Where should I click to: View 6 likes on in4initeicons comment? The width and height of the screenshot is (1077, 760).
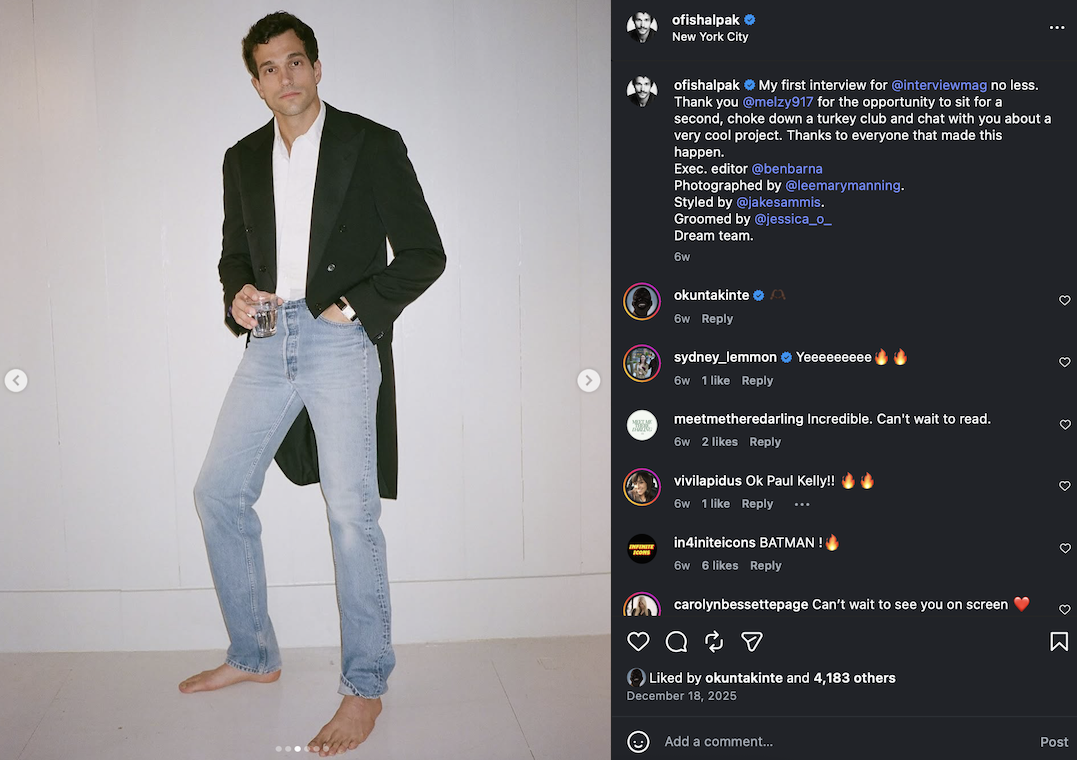click(719, 565)
